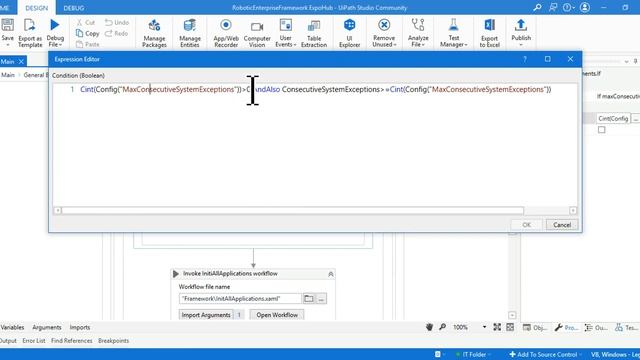Launch App/Web Recorder
This screenshot has width=640, height=360.
point(226,33)
